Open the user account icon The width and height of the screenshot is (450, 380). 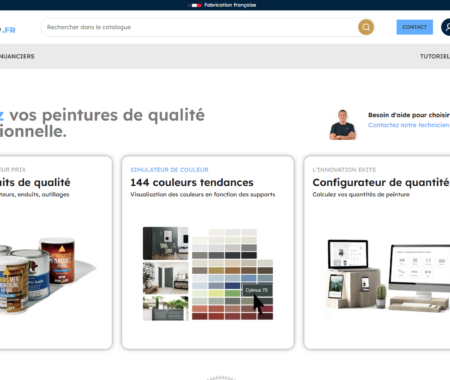(x=446, y=27)
